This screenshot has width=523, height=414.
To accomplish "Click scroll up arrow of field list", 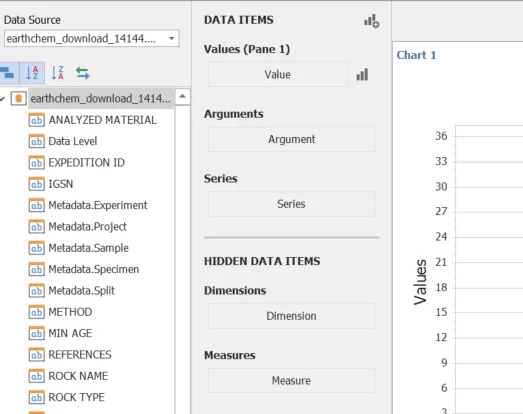I will tap(182, 97).
